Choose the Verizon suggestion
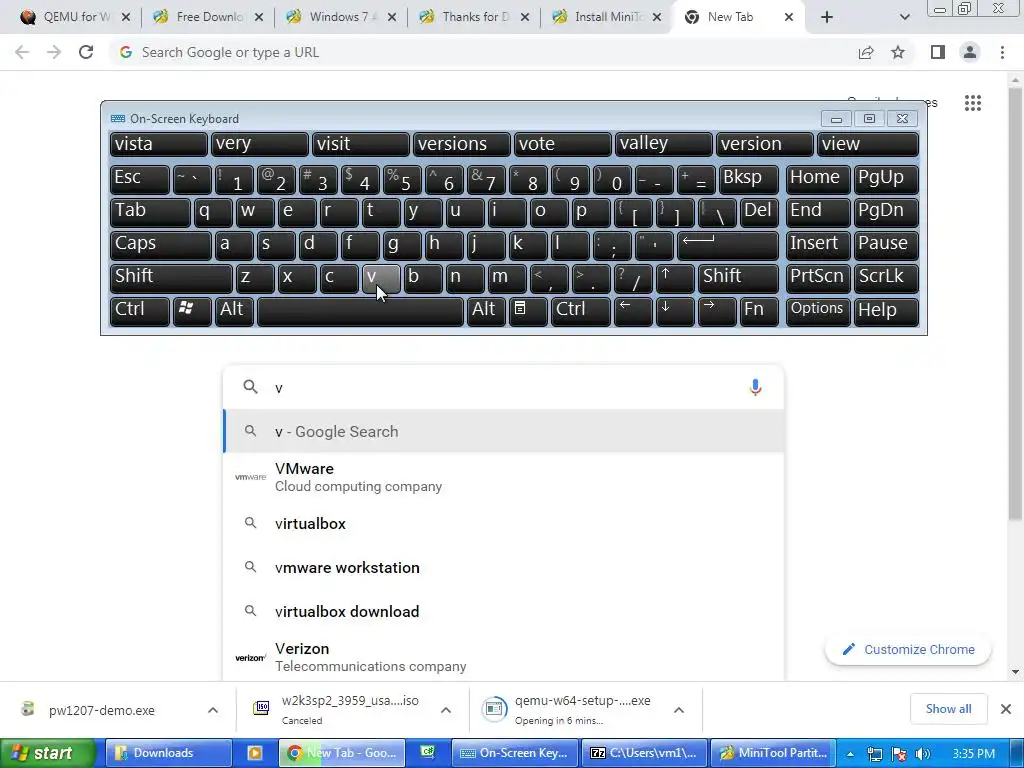The height and width of the screenshot is (768, 1024). pos(504,657)
